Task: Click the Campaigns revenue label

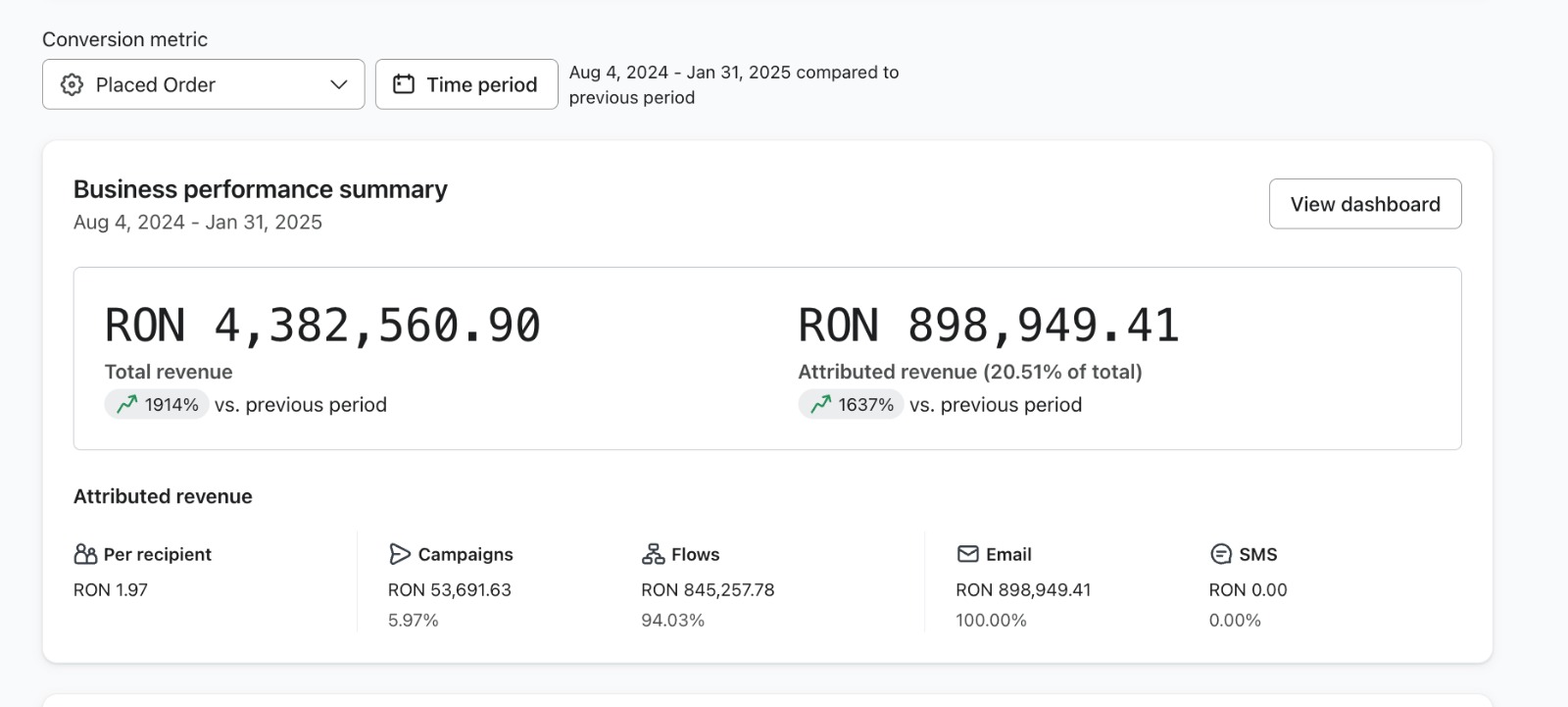Action: point(465,554)
